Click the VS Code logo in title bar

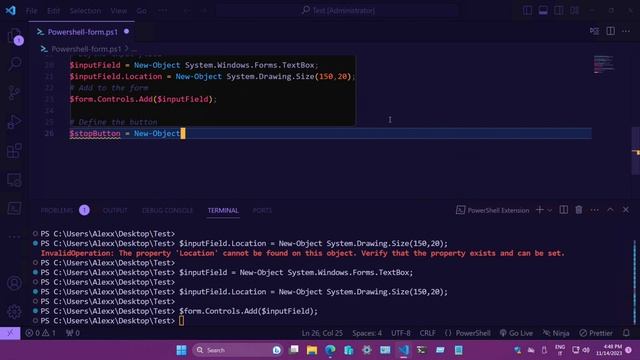coord(11,10)
